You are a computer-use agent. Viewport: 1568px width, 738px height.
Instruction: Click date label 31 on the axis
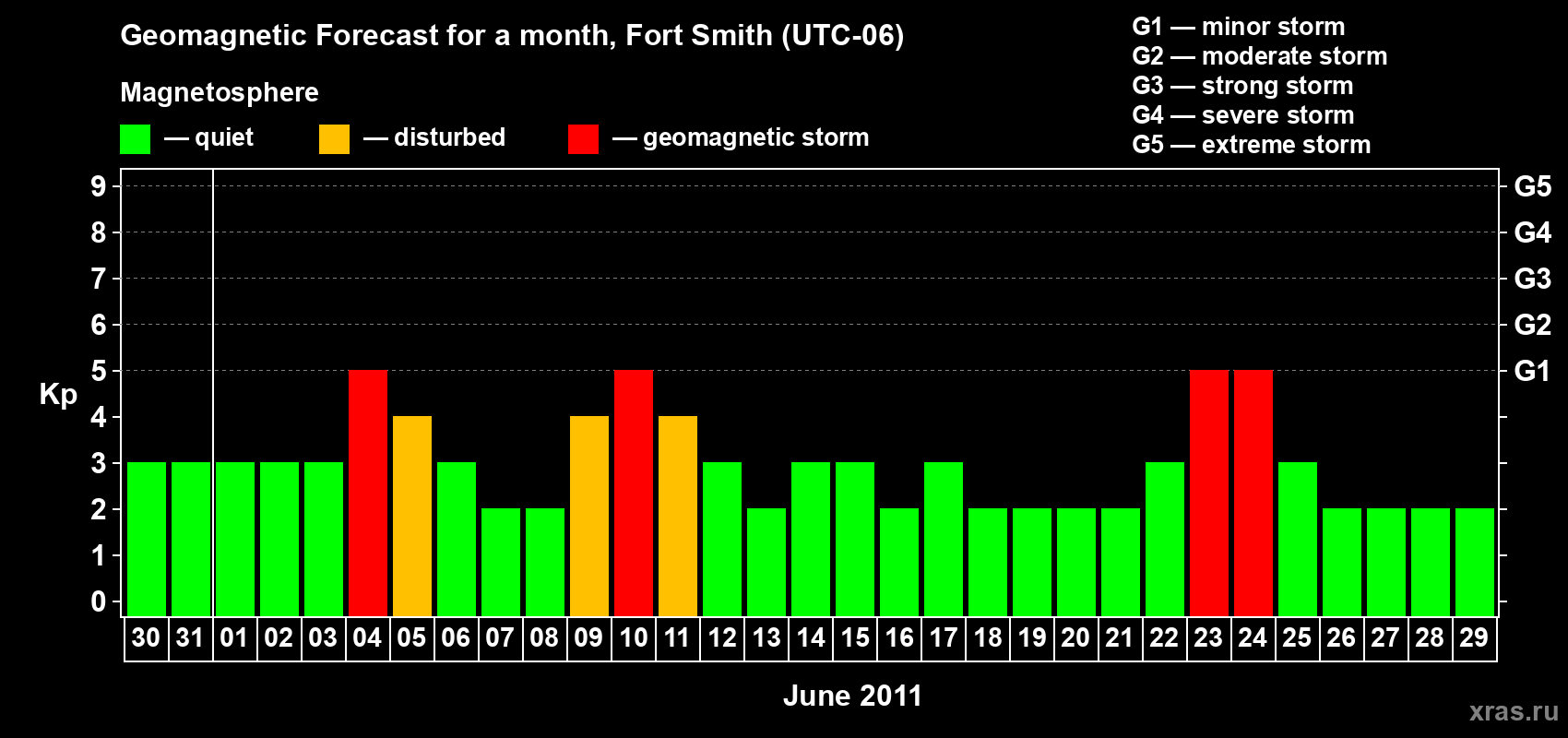(x=190, y=637)
